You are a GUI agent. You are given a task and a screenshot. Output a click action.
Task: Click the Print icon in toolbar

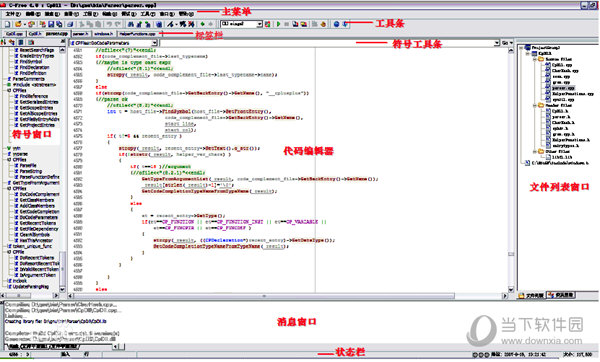(70, 24)
